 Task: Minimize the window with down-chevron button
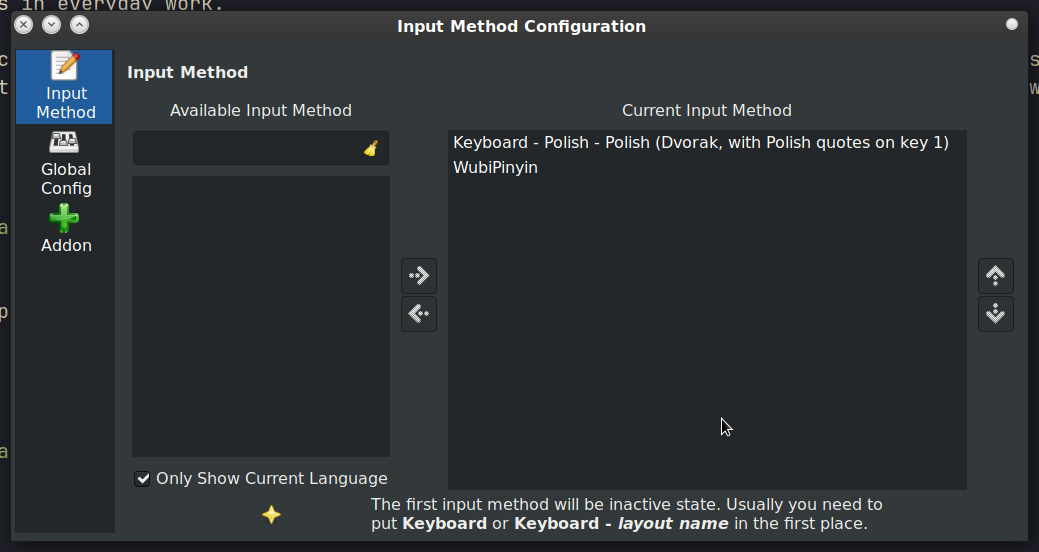(x=51, y=25)
